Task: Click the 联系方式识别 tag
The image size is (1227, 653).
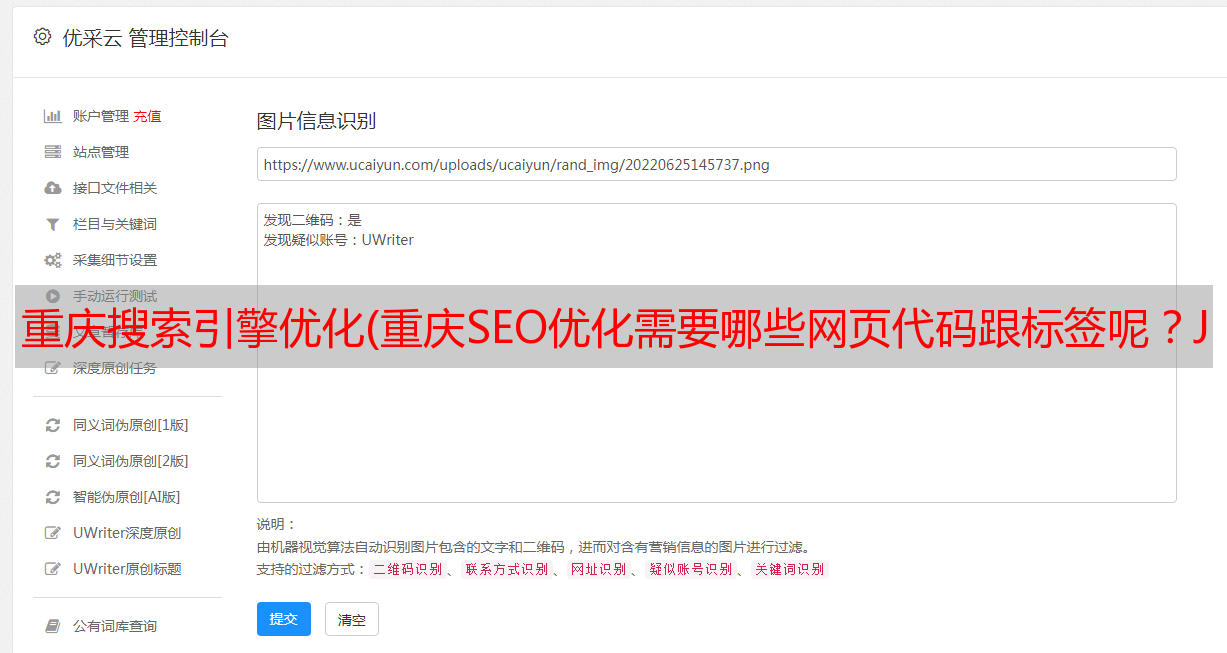Action: point(506,569)
